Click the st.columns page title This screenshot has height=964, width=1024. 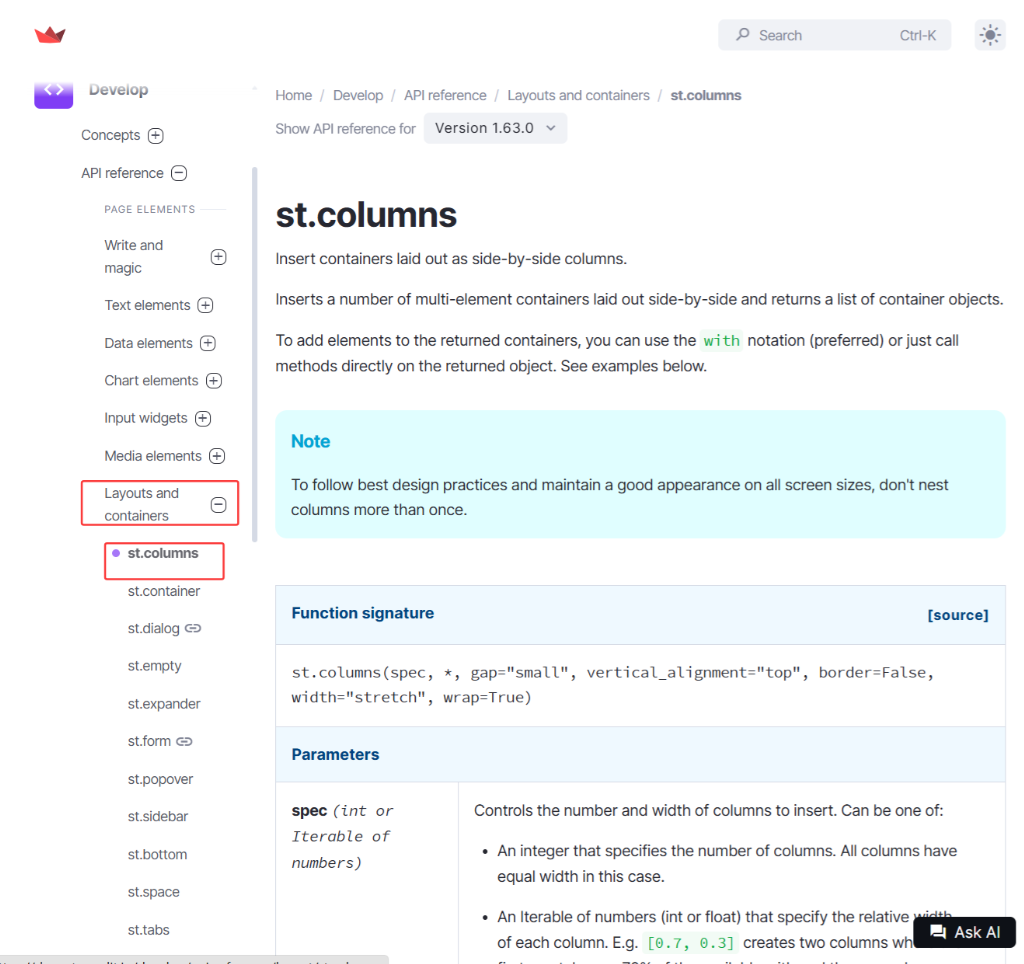366,215
